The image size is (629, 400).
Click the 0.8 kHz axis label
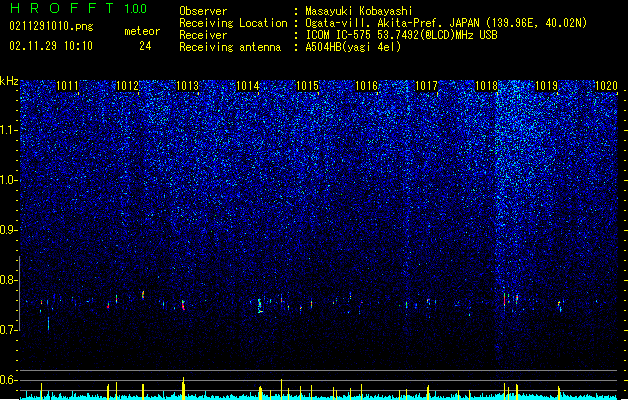coord(9,280)
